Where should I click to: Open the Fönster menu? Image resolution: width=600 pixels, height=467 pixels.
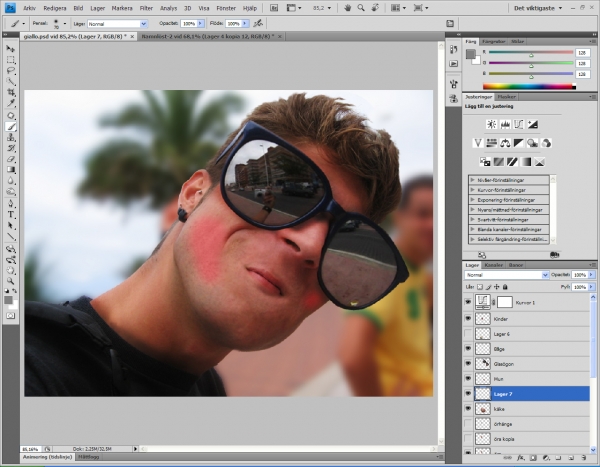click(226, 8)
